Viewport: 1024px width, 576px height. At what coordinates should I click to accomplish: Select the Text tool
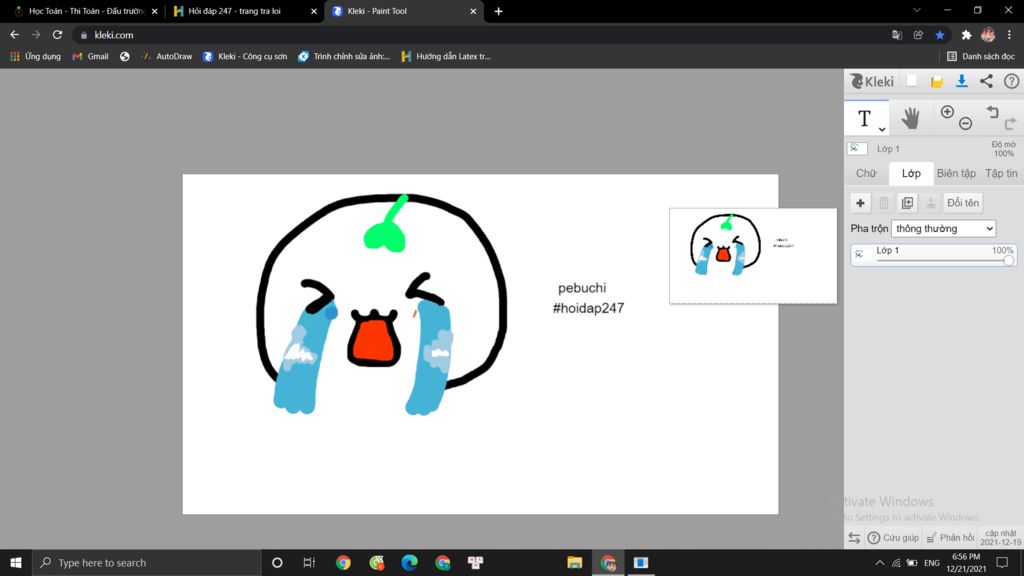865,118
